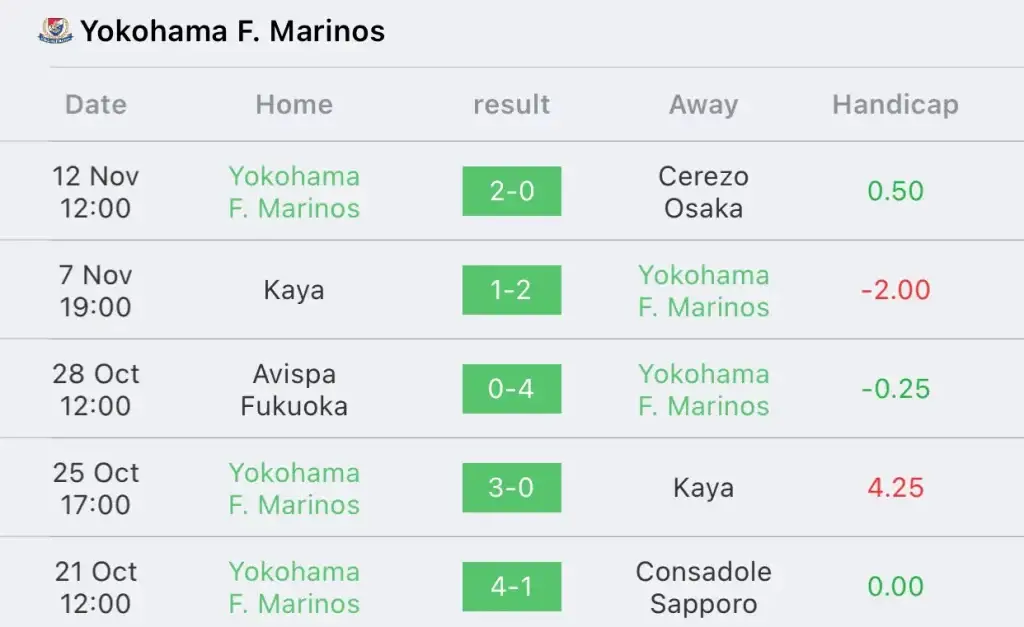Image resolution: width=1024 pixels, height=627 pixels.
Task: Select the 2-0 result badge
Action: (x=511, y=191)
